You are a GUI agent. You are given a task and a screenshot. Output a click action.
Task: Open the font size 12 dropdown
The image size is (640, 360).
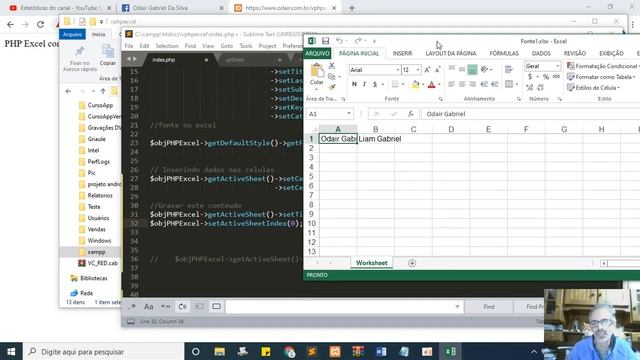[418, 70]
